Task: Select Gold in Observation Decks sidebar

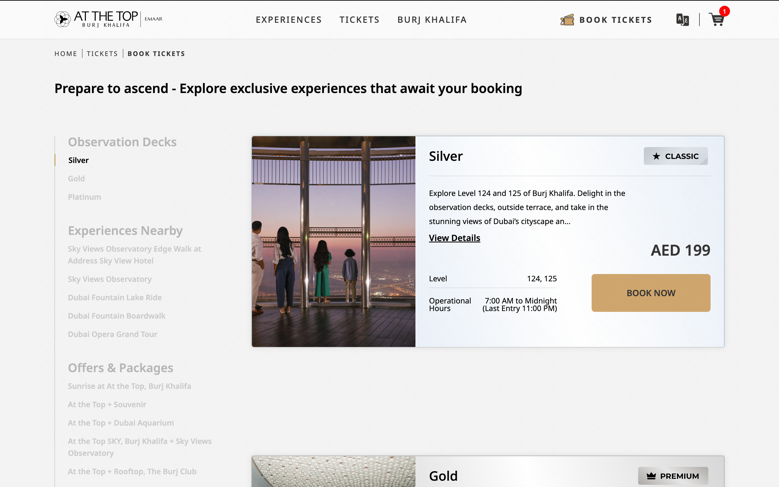Action: click(76, 179)
